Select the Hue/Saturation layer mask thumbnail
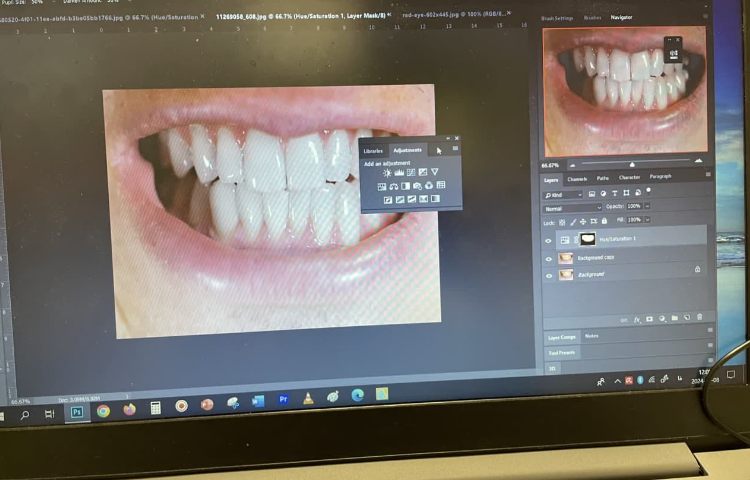Screen dimensions: 750x480 tap(587, 240)
